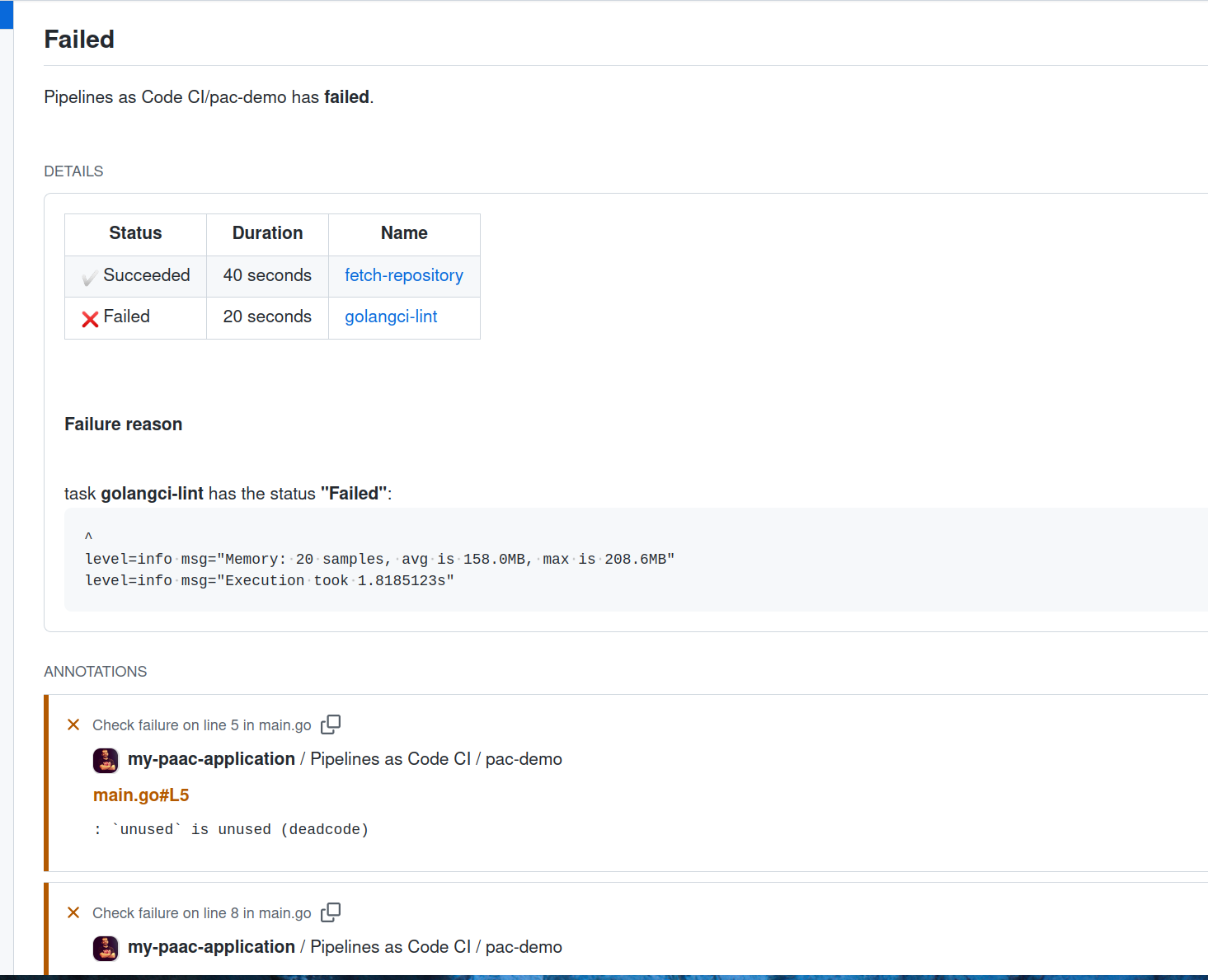Select the Name column header

click(403, 233)
